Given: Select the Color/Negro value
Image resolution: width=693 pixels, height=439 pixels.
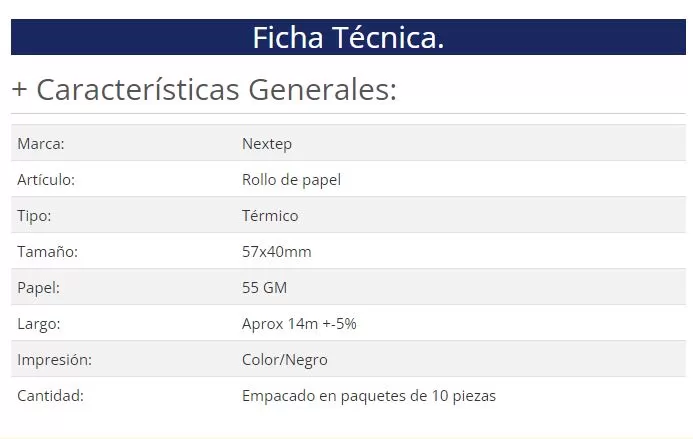Looking at the screenshot, I should click(285, 360).
